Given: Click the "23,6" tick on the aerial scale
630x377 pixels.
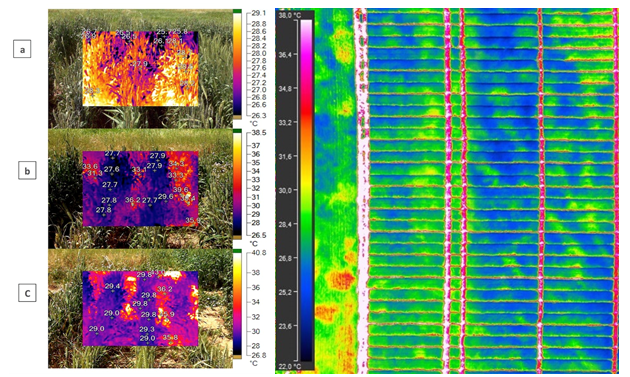Looking at the screenshot, I should click(286, 326).
